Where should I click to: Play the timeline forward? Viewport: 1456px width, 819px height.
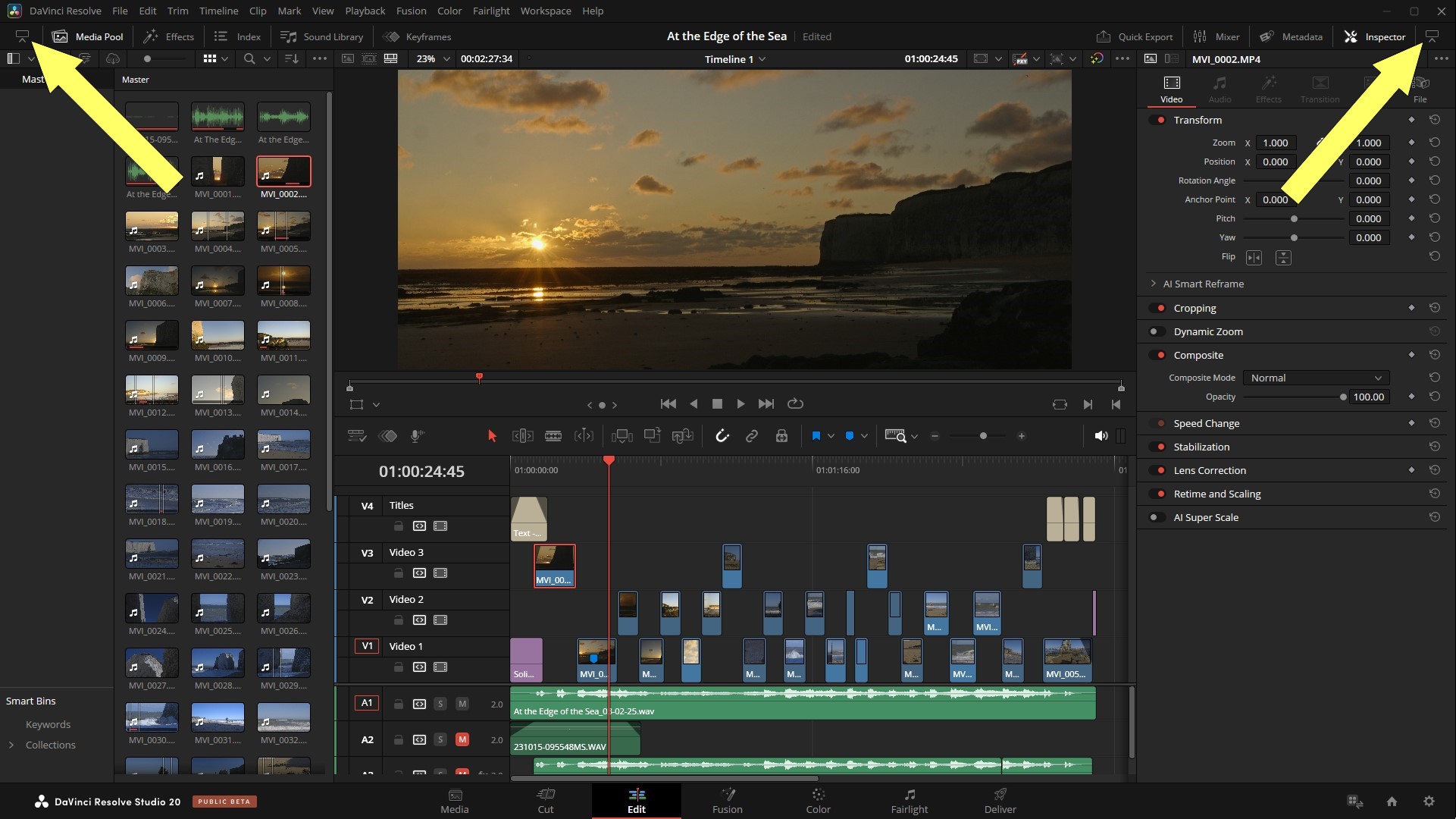[x=741, y=404]
